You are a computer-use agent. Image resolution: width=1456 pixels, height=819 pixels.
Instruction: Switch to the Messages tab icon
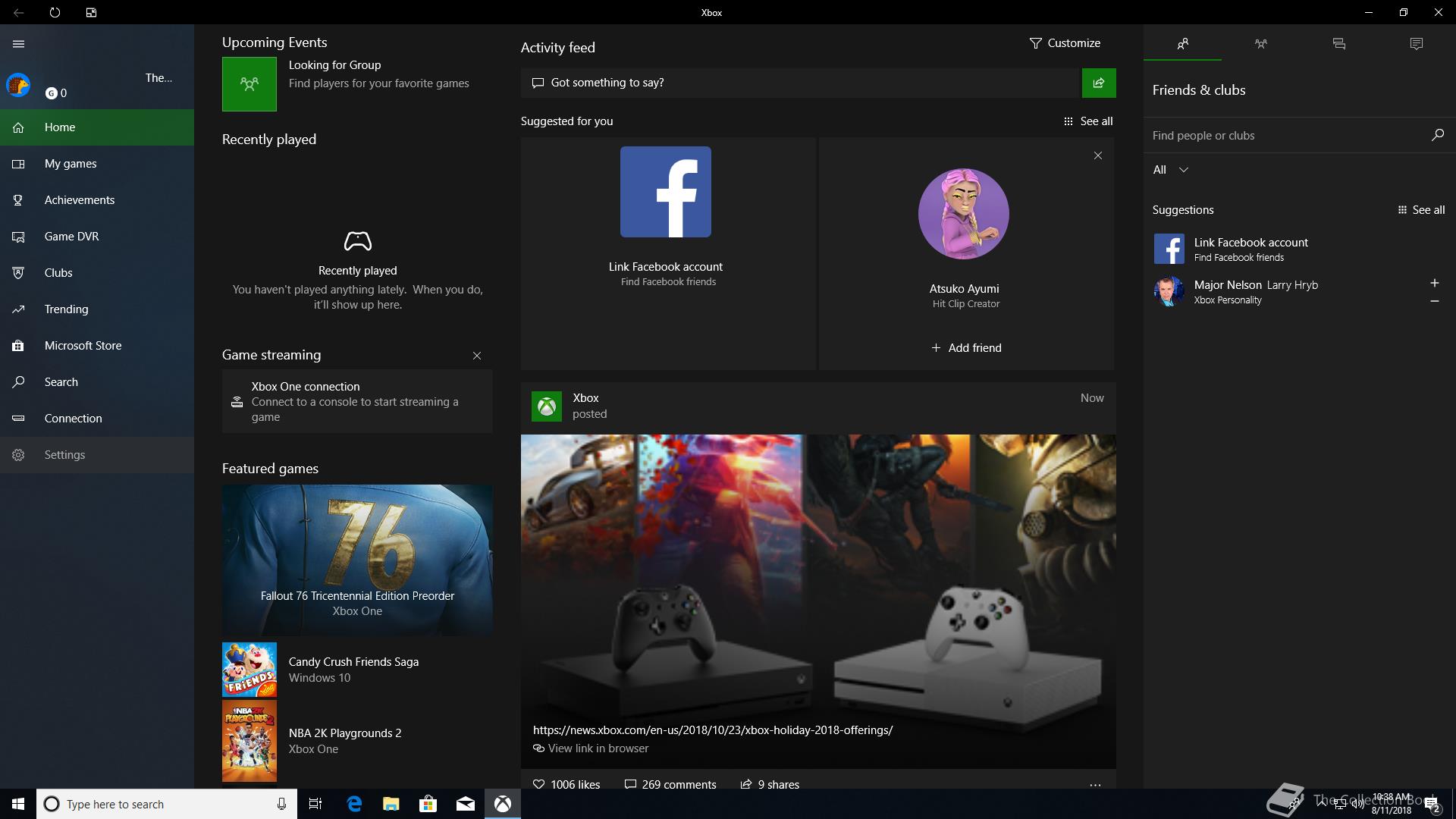[1338, 44]
